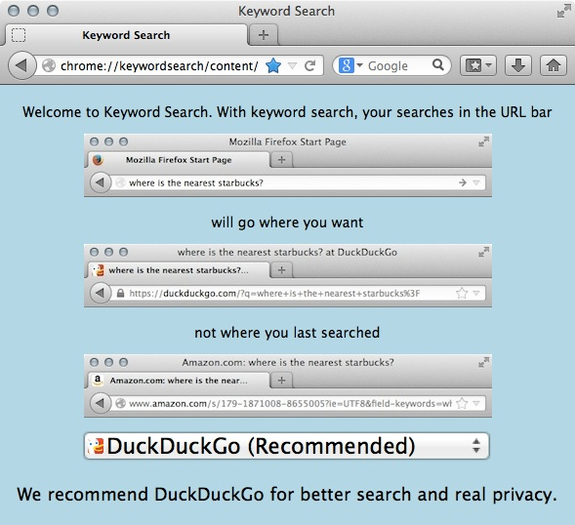Open a new tab with plus button
This screenshot has height=525, width=575.
tap(263, 35)
